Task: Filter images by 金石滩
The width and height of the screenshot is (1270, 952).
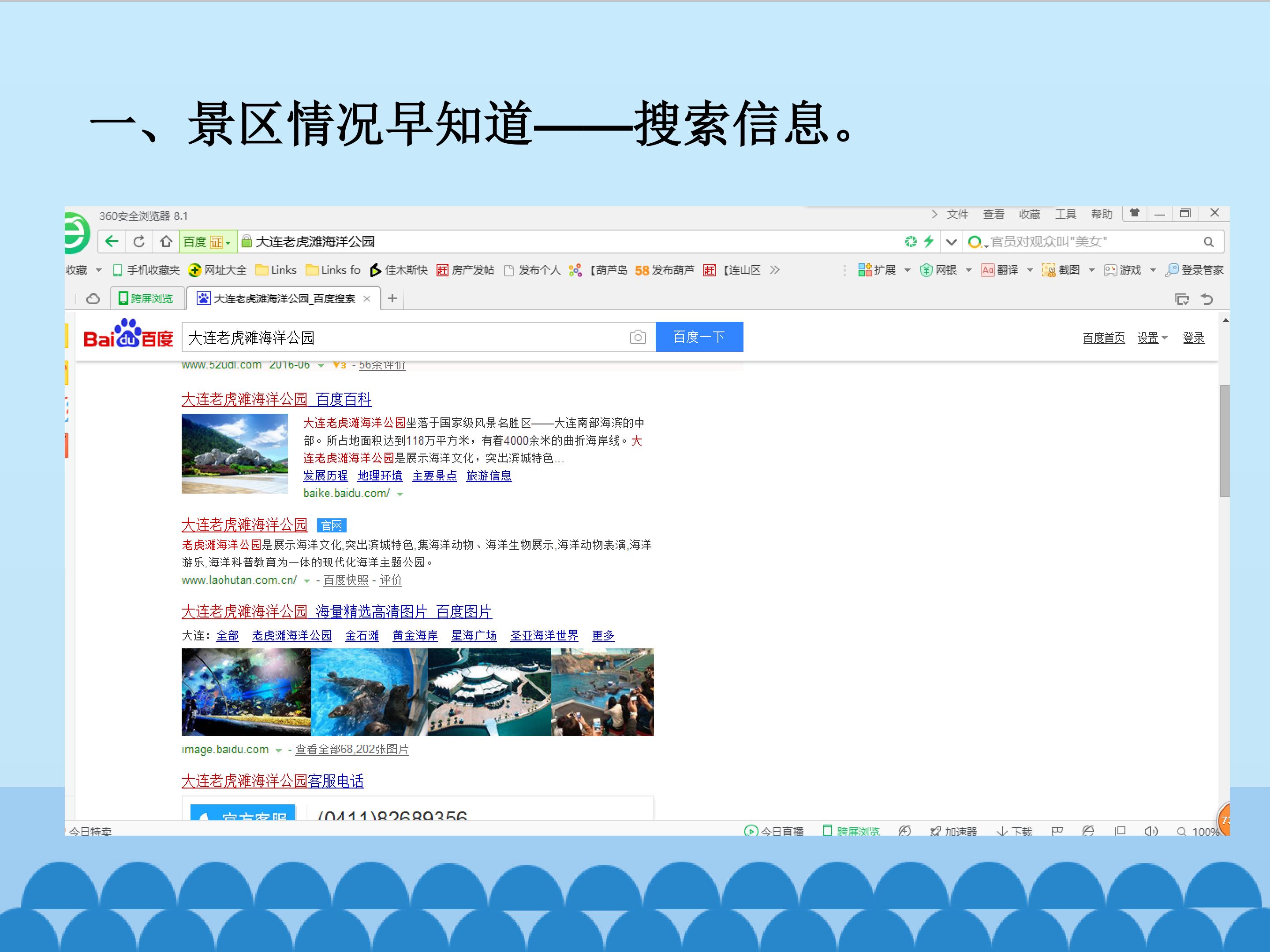Action: point(362,636)
